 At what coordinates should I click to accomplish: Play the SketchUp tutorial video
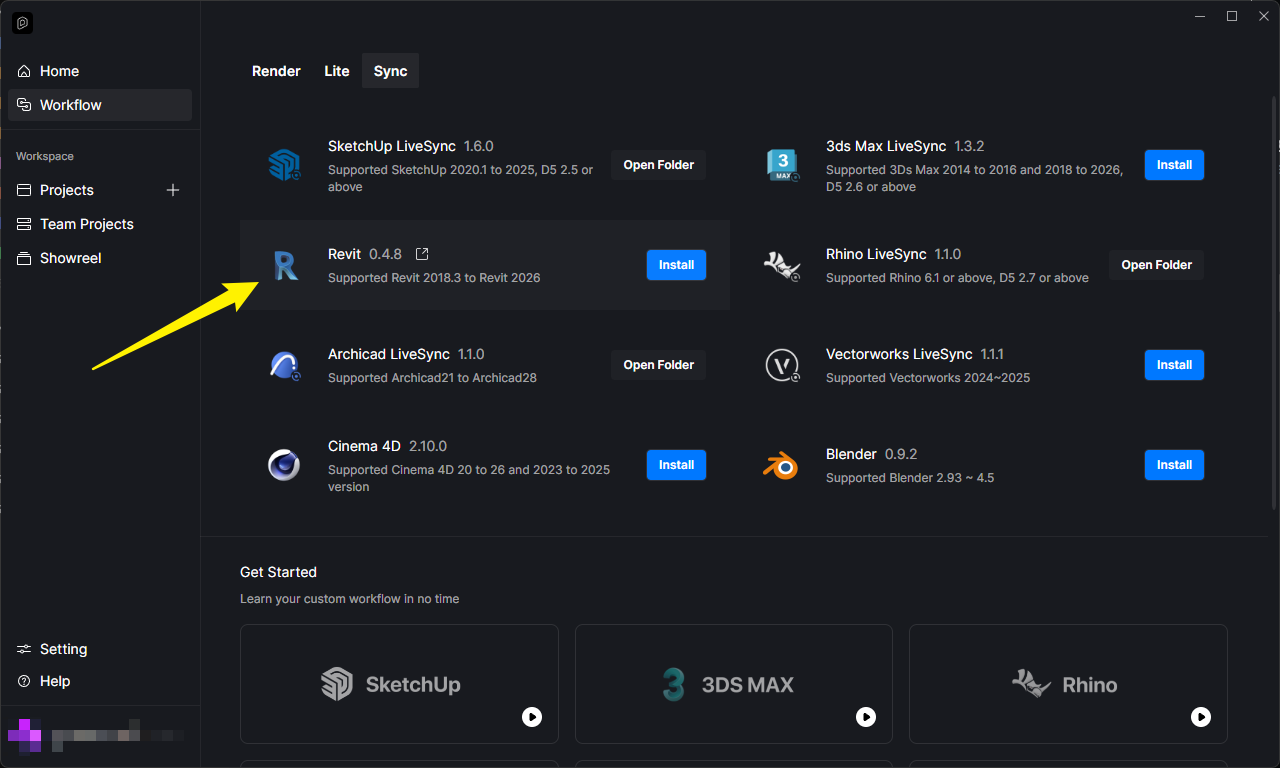tap(532, 717)
